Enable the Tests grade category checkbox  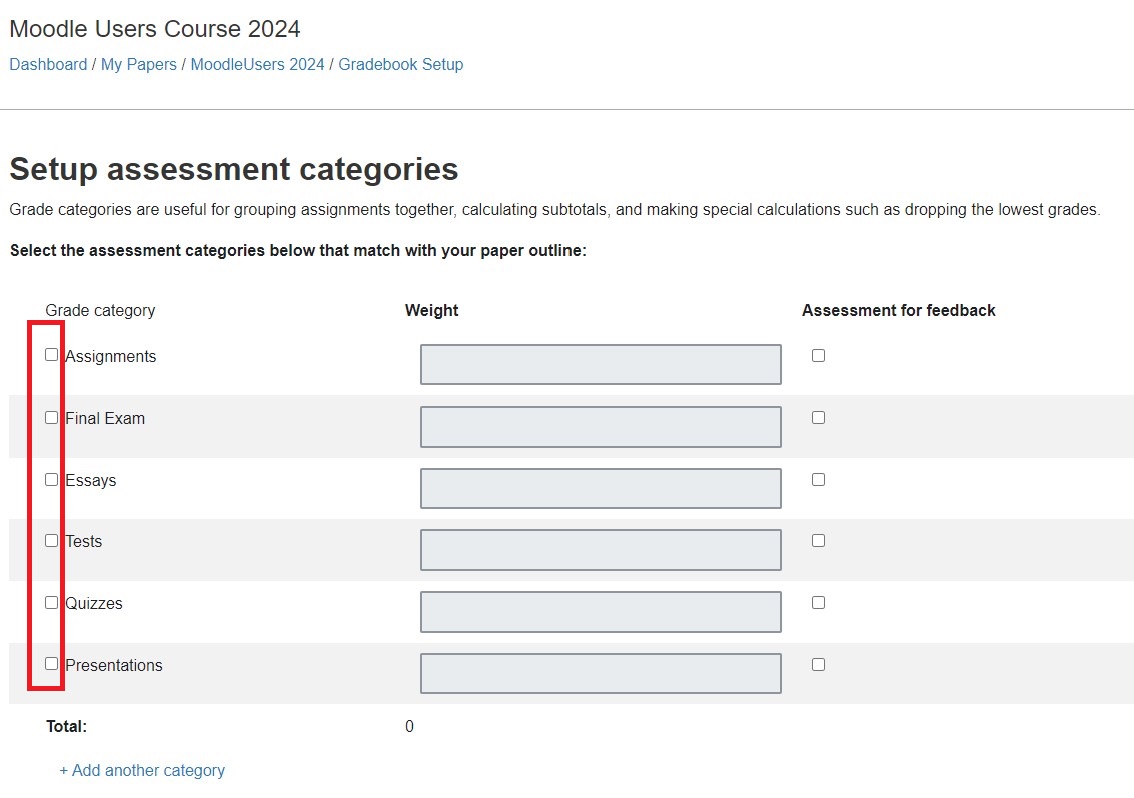[x=51, y=540]
